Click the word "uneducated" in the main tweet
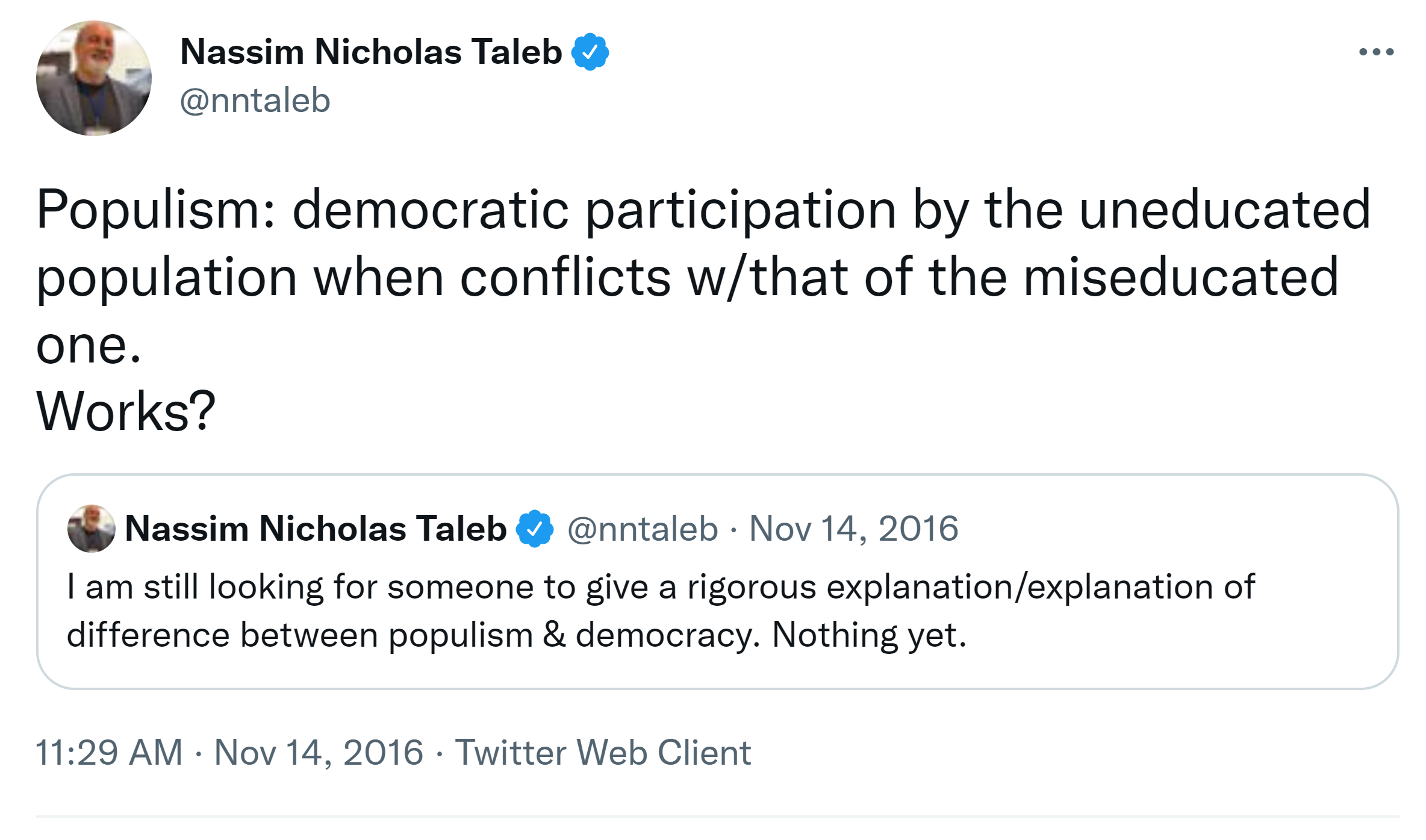1426x840 pixels. coord(1225,210)
